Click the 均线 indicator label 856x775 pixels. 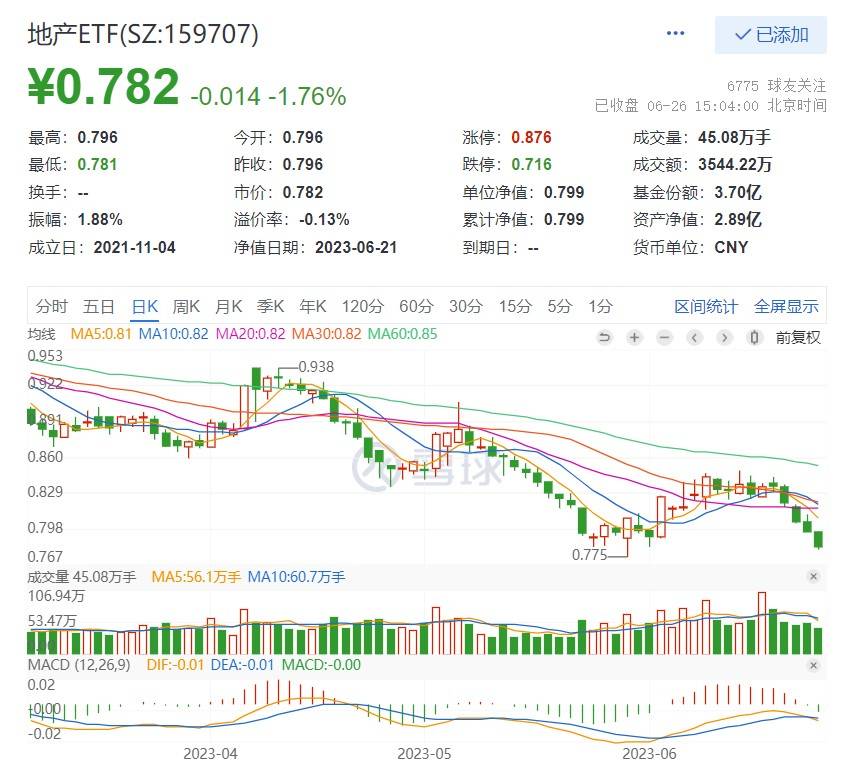coord(41,334)
